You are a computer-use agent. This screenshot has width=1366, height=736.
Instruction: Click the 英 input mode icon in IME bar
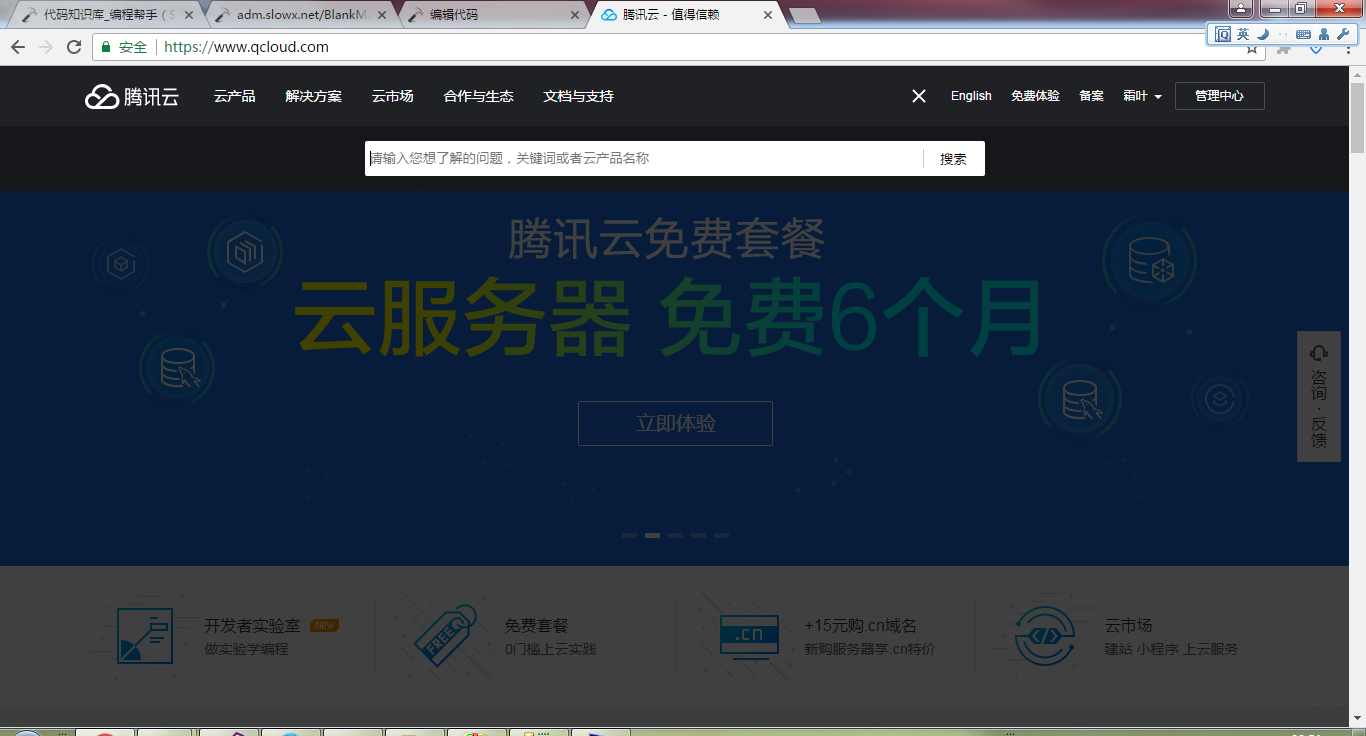point(1243,34)
